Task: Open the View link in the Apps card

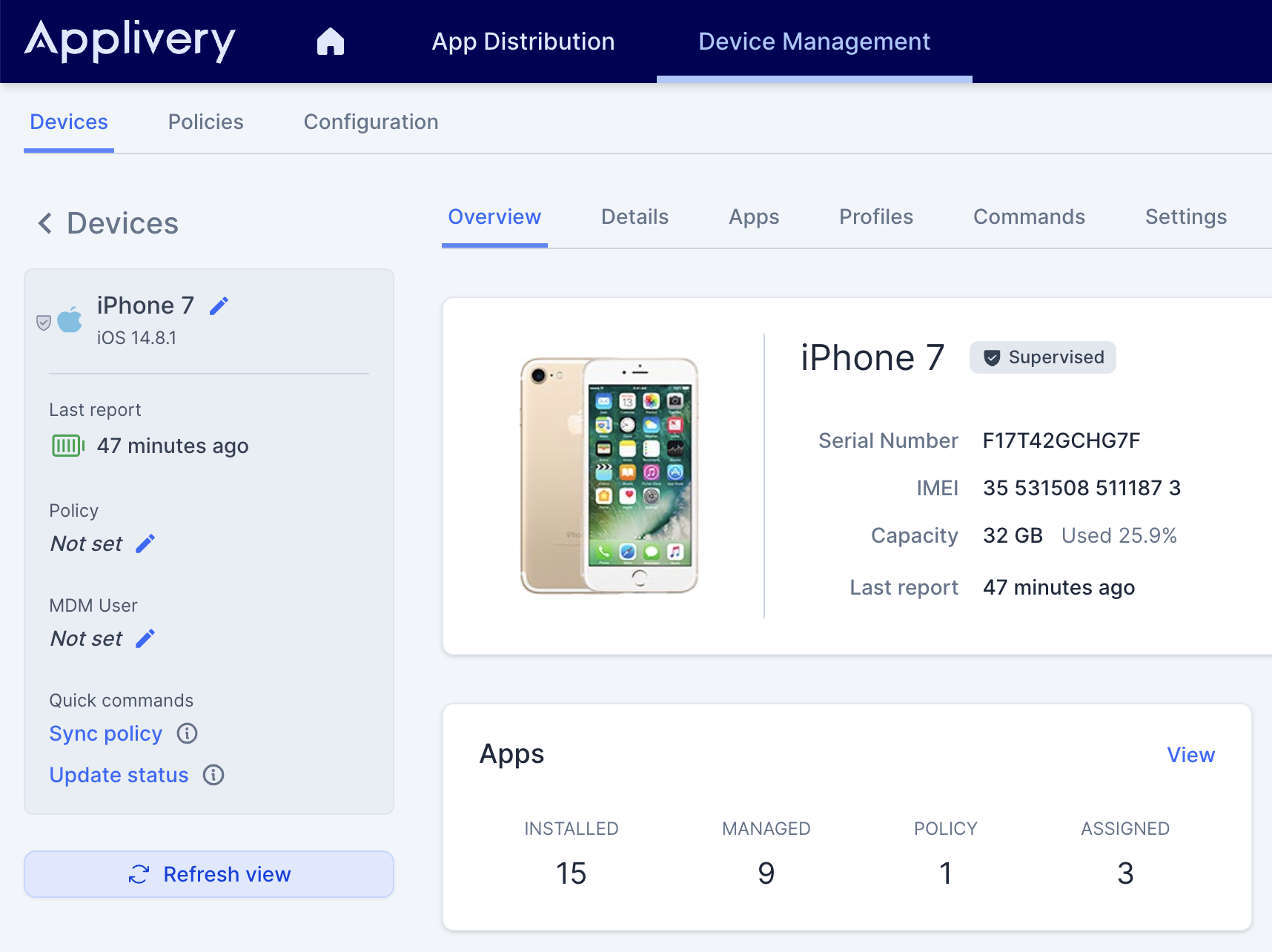Action: (x=1190, y=755)
